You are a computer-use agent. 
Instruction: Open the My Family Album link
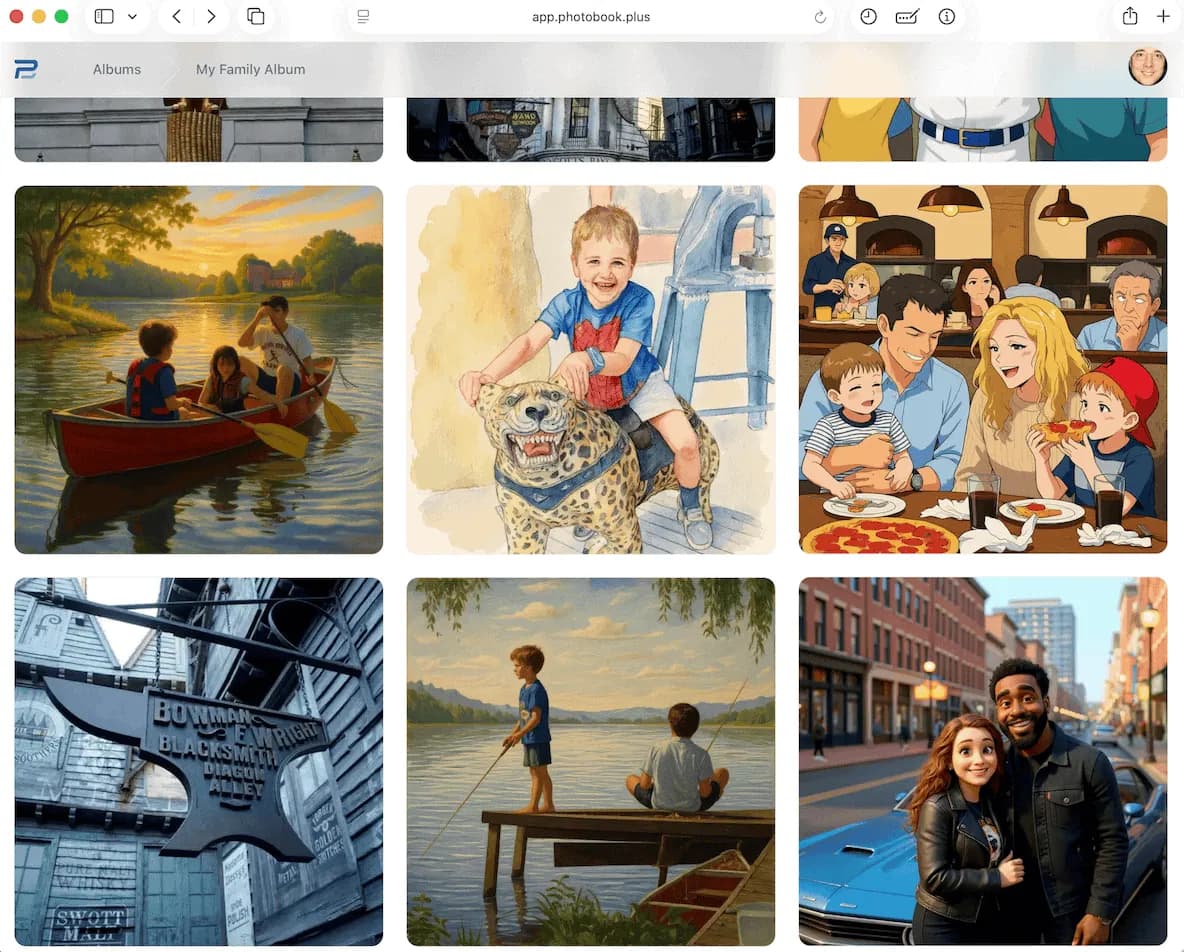click(250, 69)
